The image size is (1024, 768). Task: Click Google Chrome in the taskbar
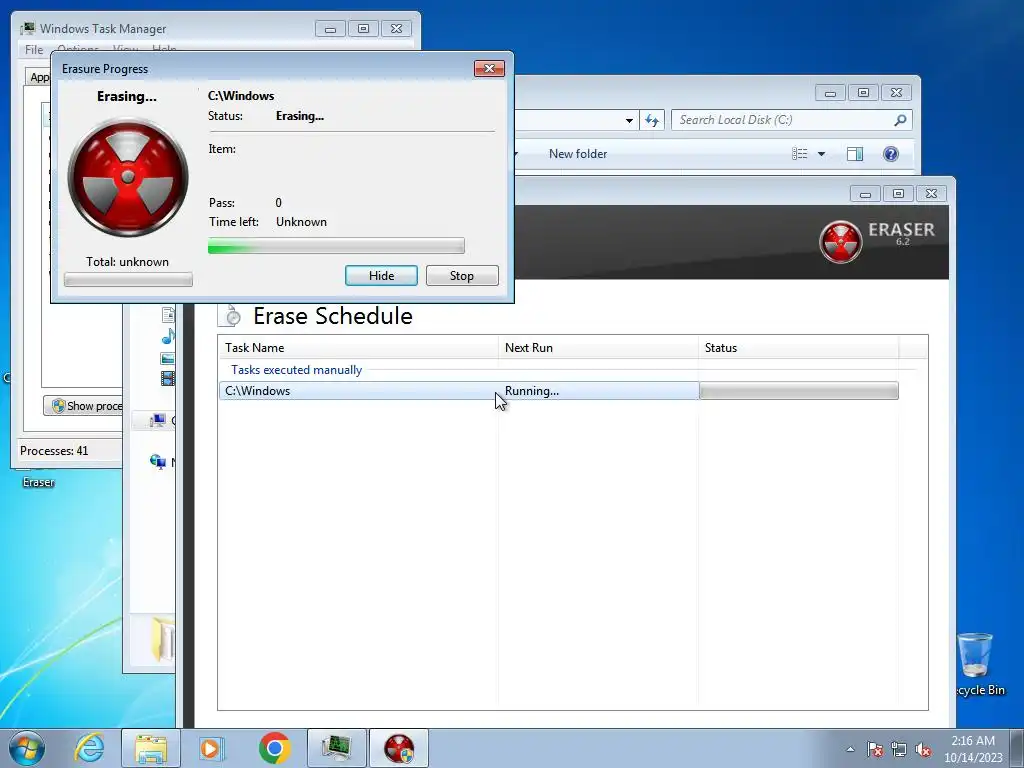274,748
